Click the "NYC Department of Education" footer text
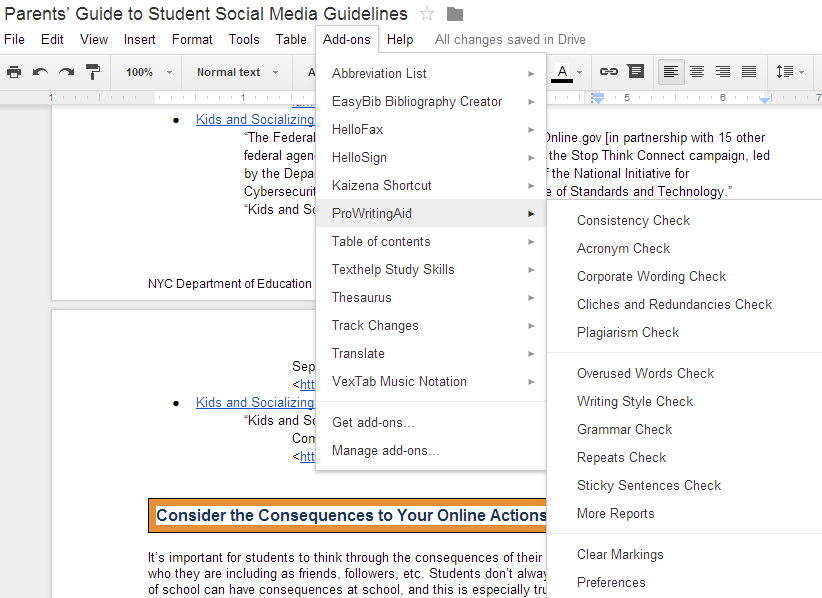The width and height of the screenshot is (822, 598). pyautogui.click(x=230, y=284)
